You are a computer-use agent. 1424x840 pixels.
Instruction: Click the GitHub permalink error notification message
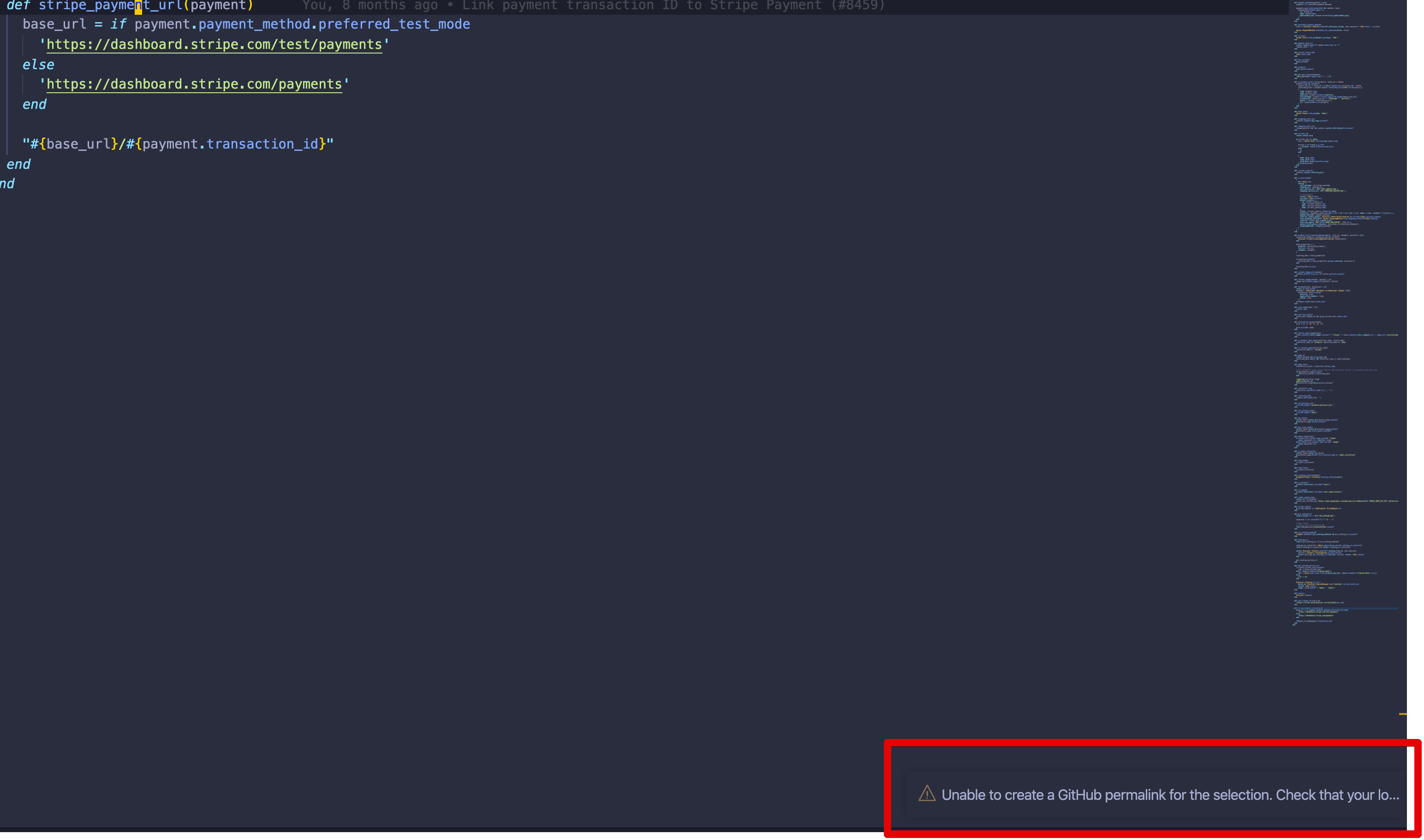(1169, 795)
